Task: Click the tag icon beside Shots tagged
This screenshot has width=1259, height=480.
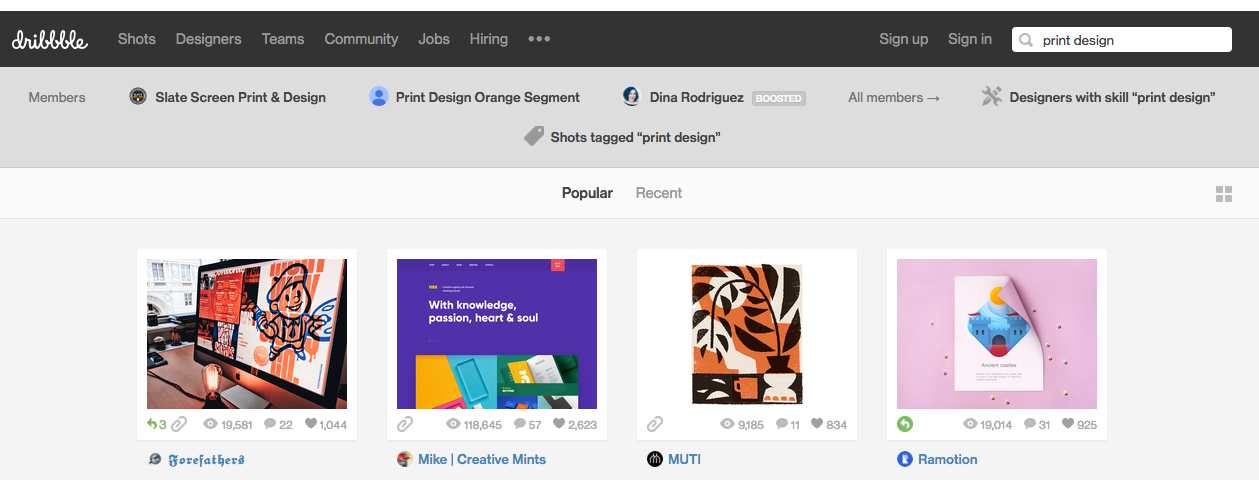Action: pos(534,136)
